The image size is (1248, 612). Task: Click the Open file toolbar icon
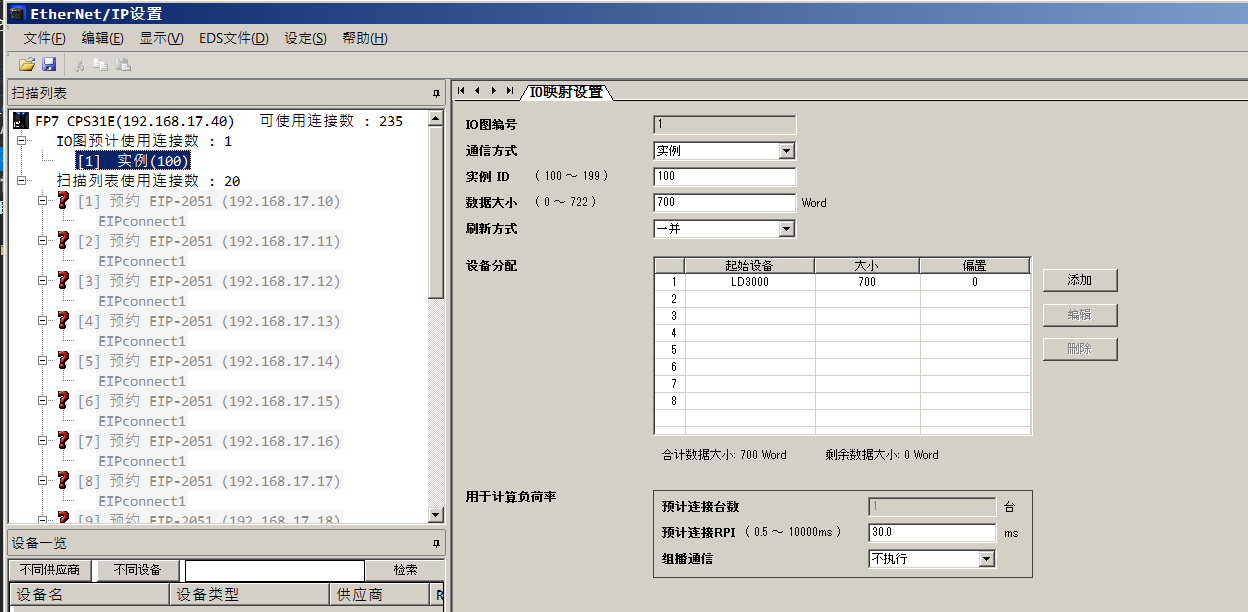tap(26, 64)
